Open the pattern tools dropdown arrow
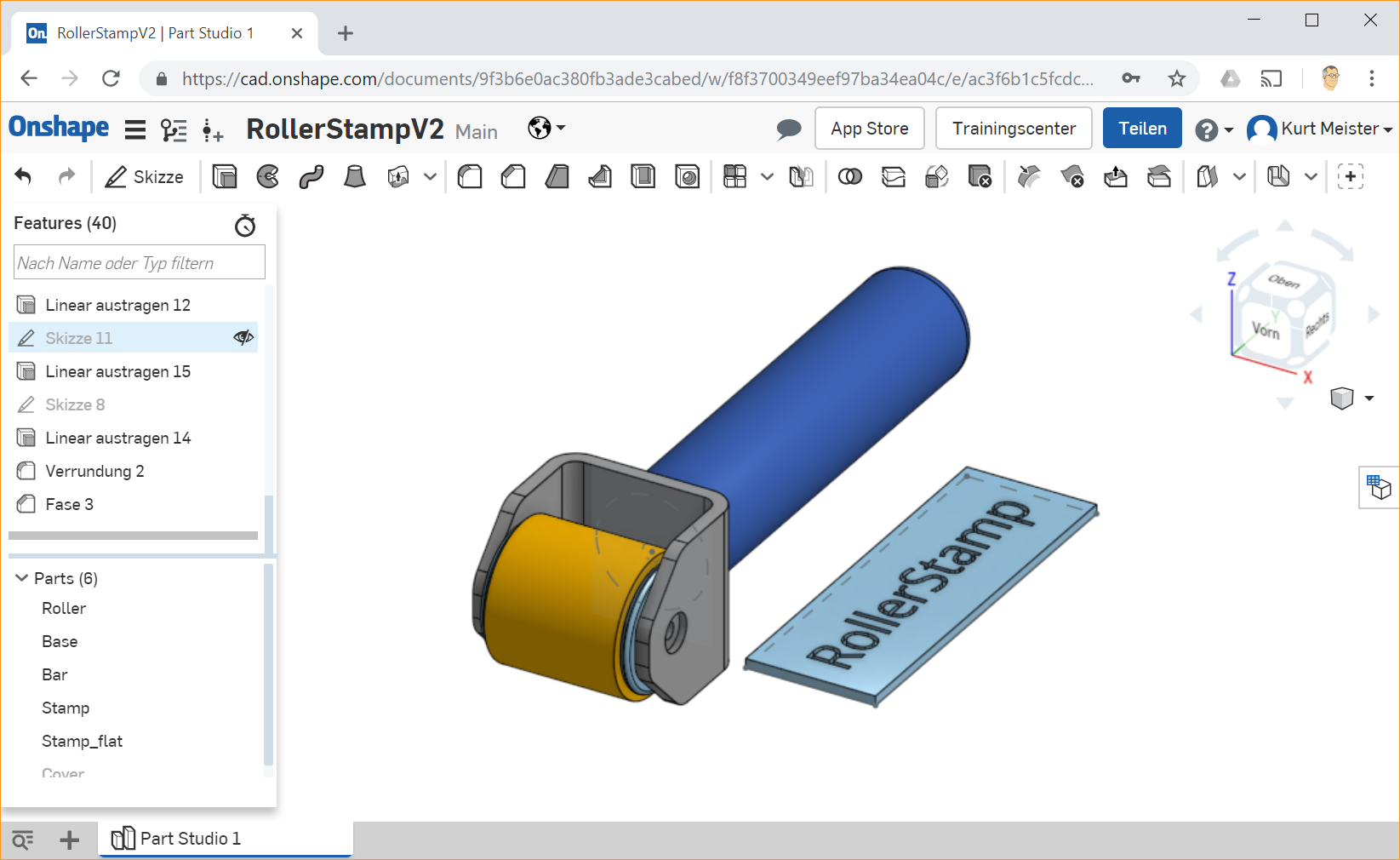The width and height of the screenshot is (1400, 860). point(767,176)
